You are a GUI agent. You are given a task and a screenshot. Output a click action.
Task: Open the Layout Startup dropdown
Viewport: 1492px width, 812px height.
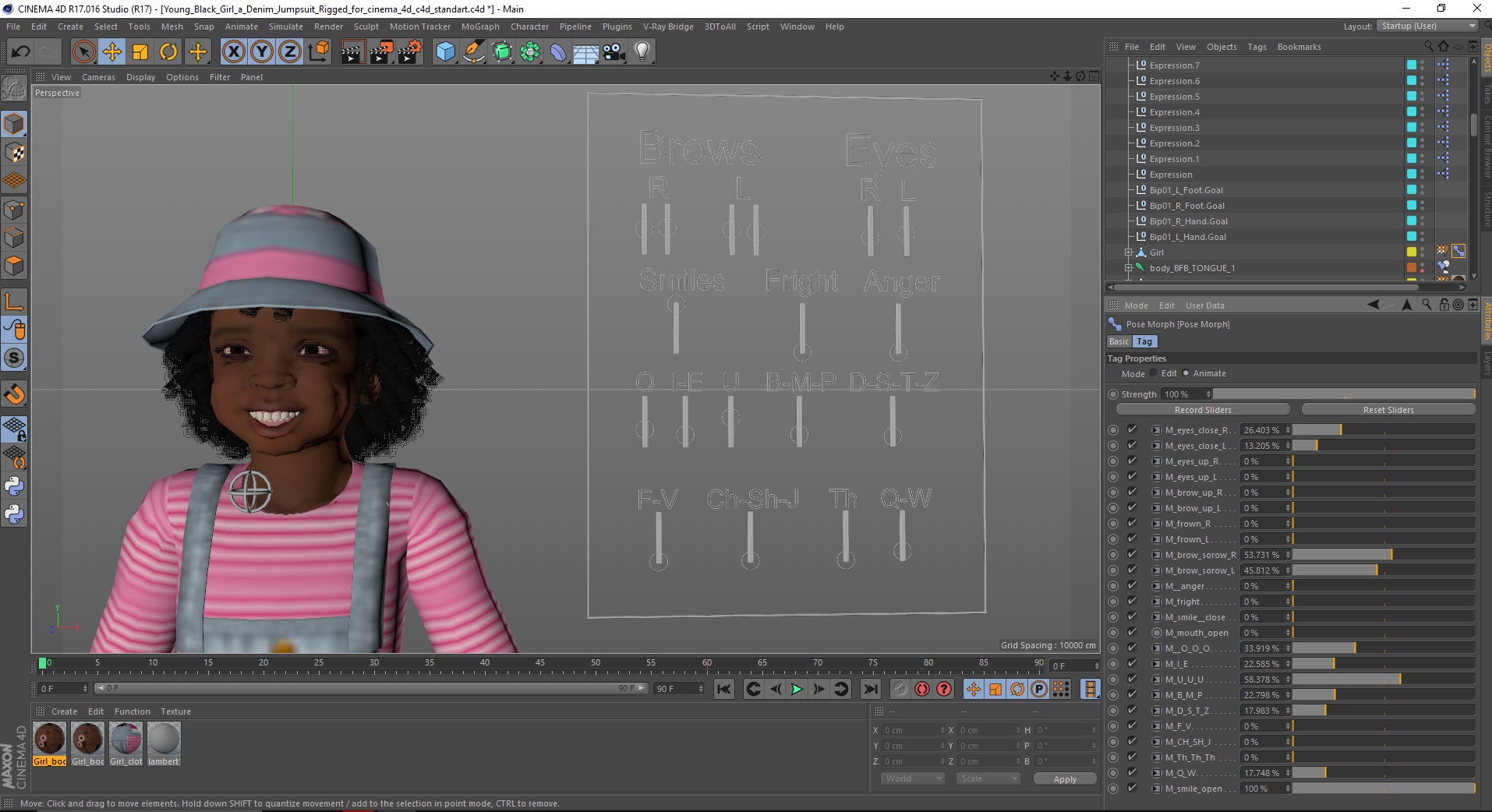1427,26
